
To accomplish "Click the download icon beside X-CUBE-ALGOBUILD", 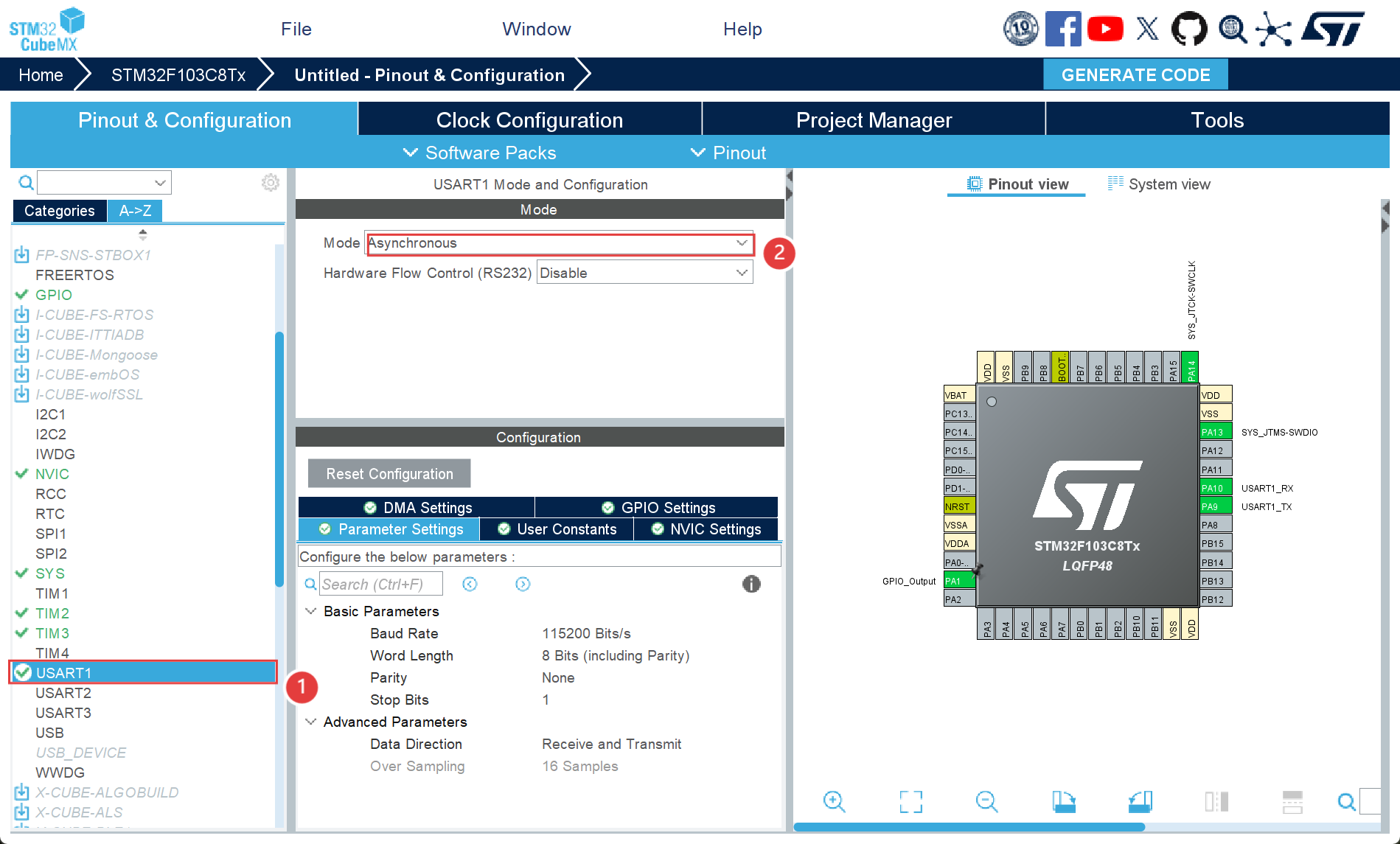I will (22, 792).
